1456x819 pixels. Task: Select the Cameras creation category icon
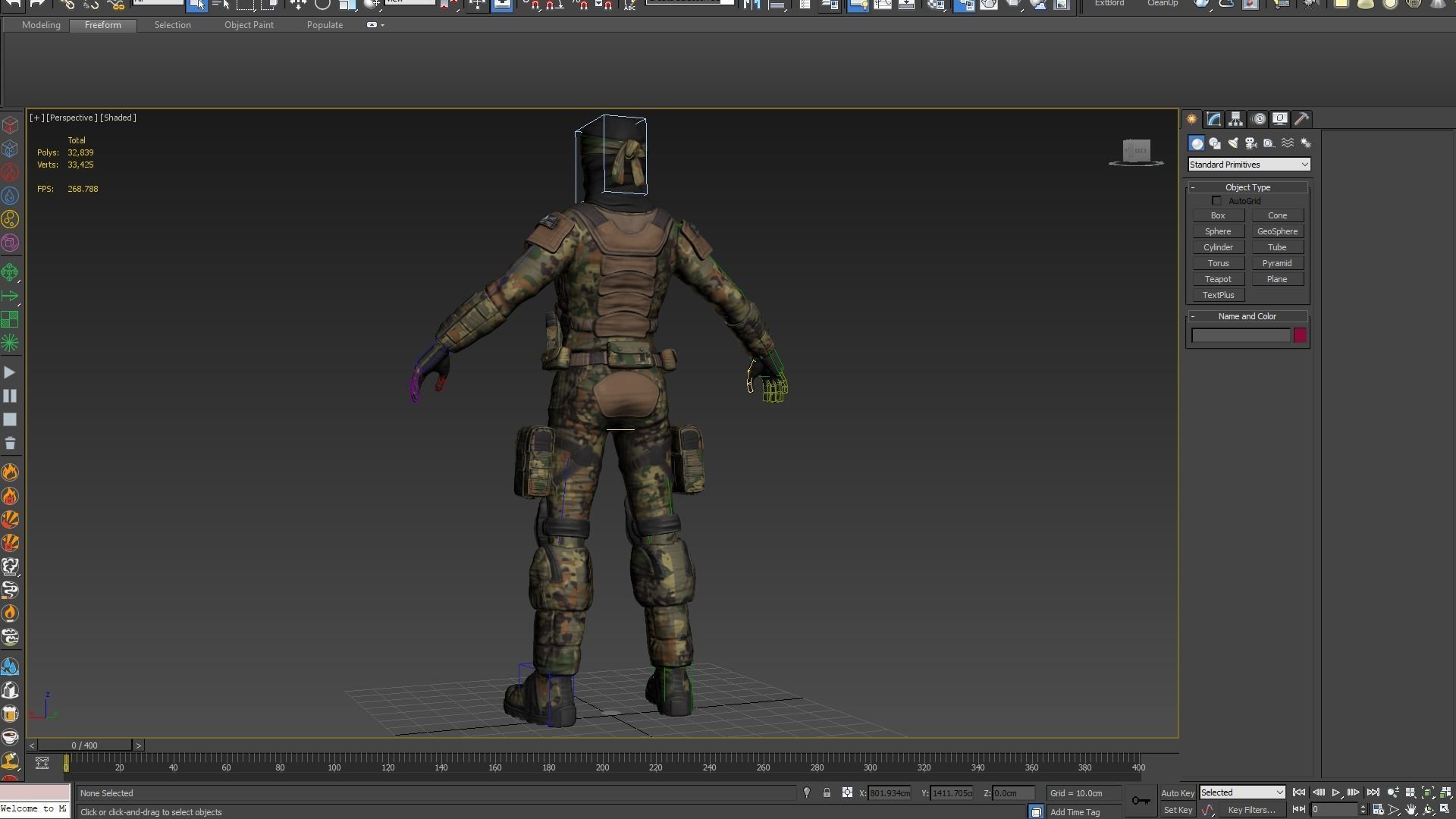(1251, 143)
